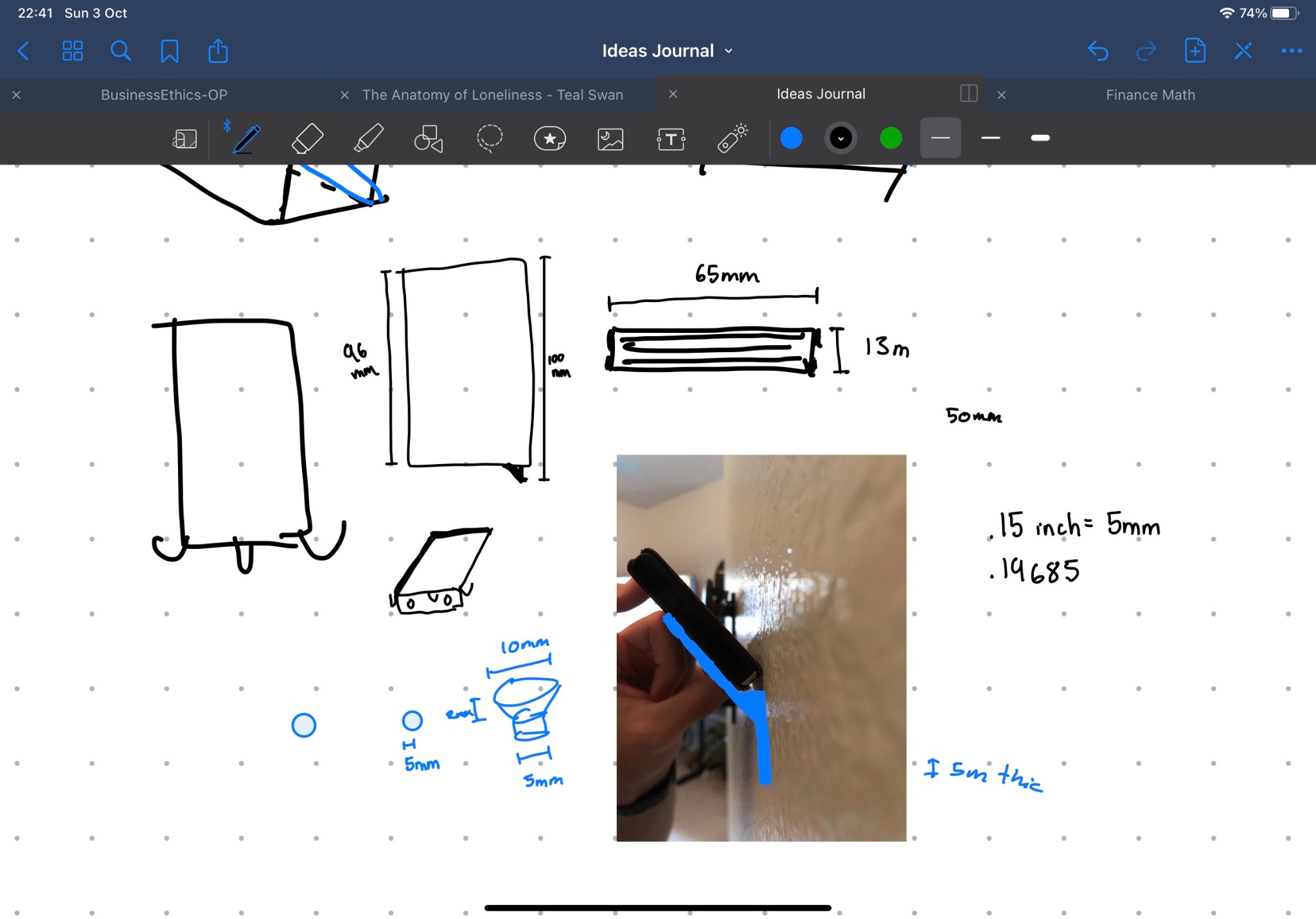This screenshot has width=1316, height=919.
Task: Open the Shapes tool
Action: [428, 138]
